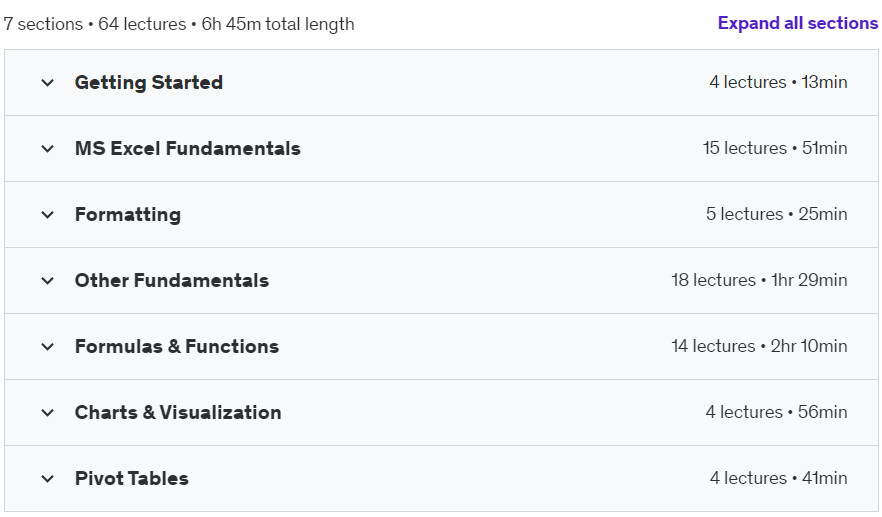The image size is (882, 517).
Task: Expand the Formulas & Functions chevron
Action: (48, 347)
